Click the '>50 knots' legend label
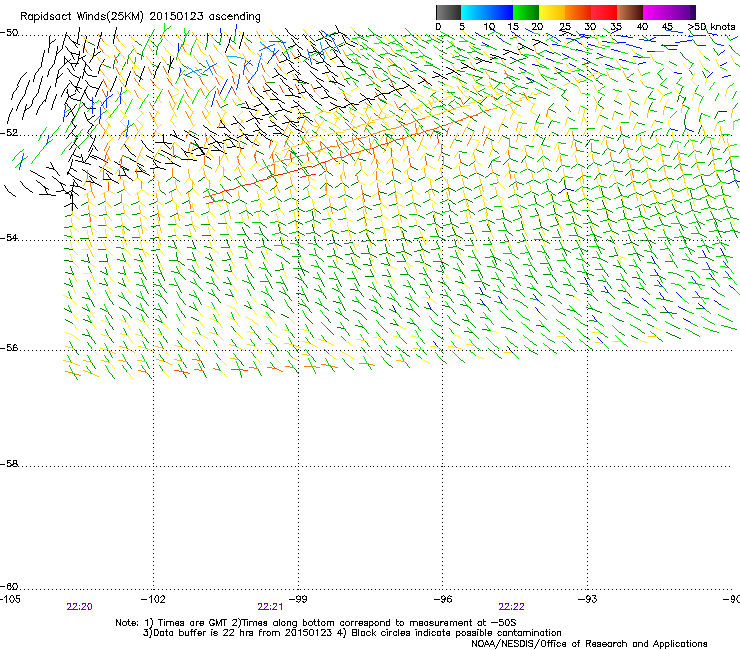 pyautogui.click(x=711, y=26)
